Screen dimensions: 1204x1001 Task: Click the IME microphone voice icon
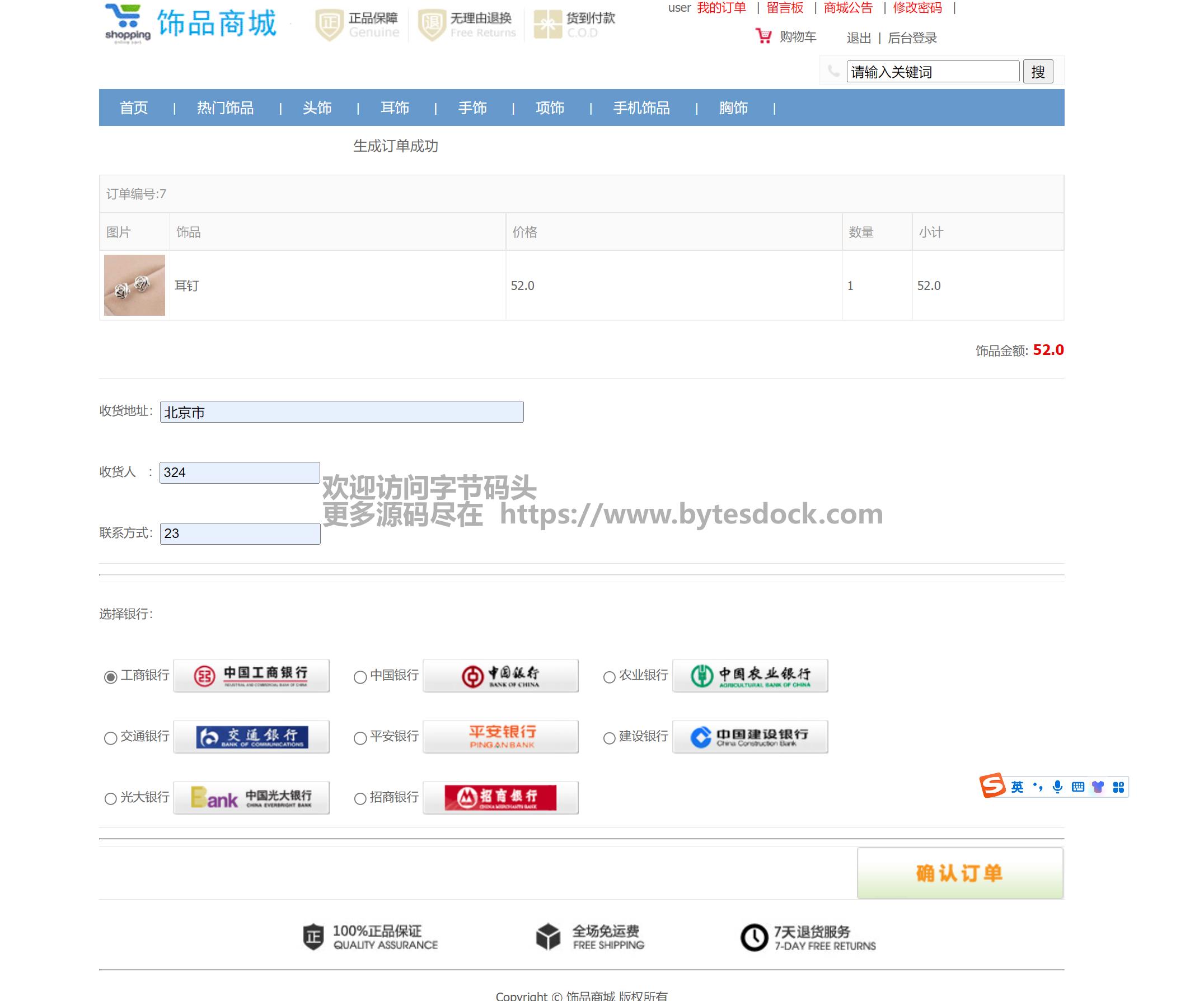(1057, 787)
